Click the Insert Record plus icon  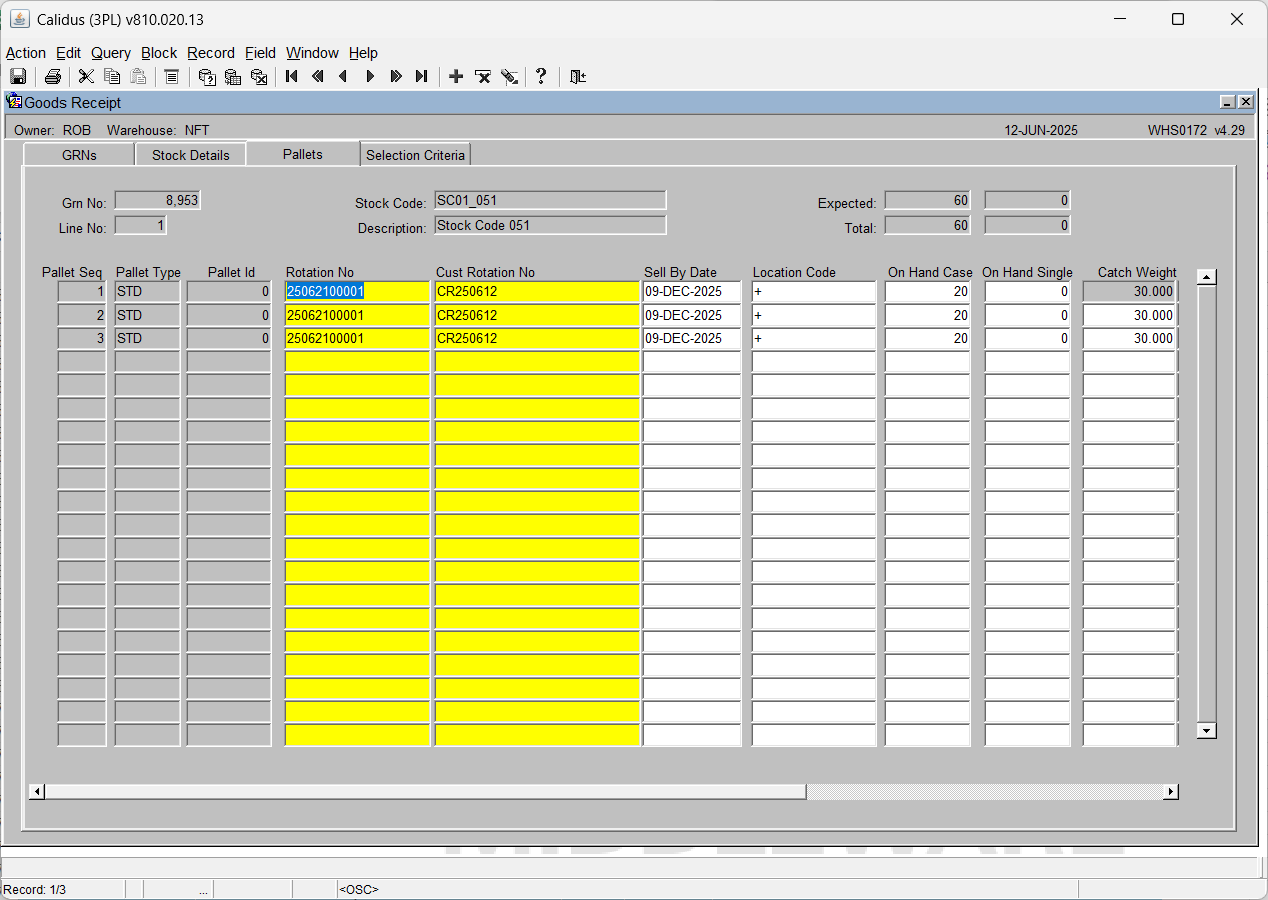coord(456,76)
